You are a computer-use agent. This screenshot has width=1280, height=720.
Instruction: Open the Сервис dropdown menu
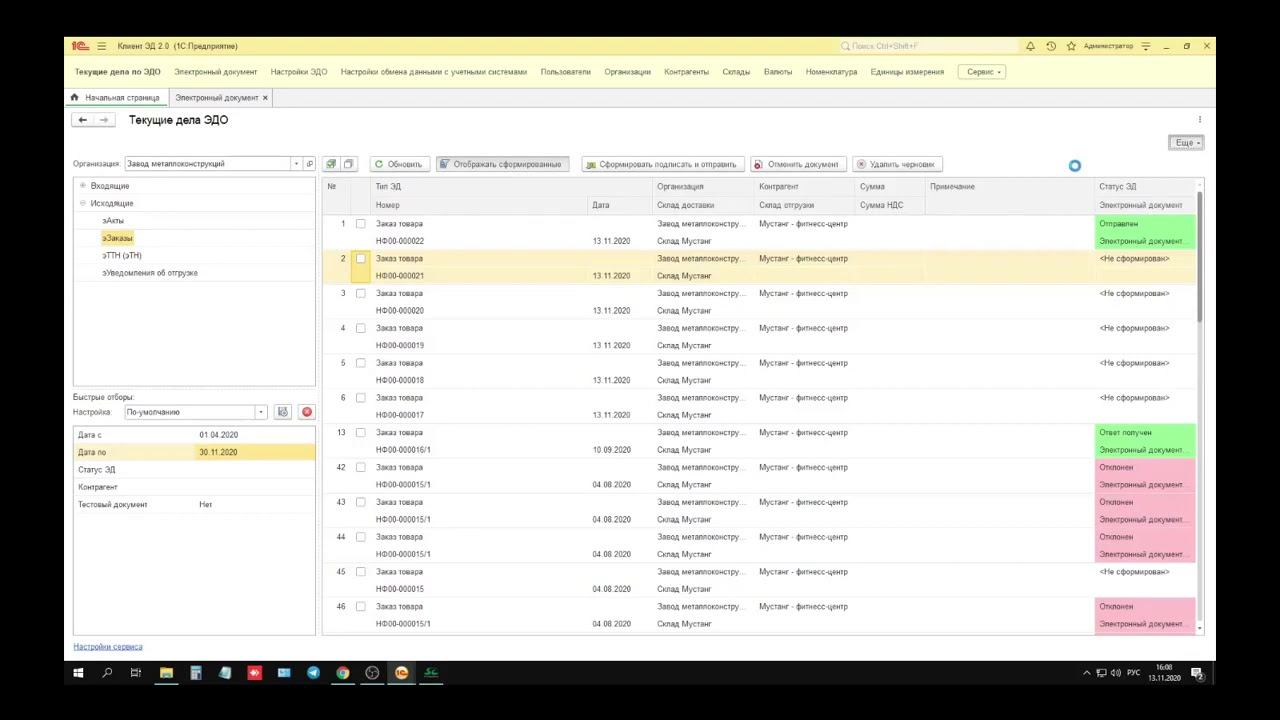point(982,72)
